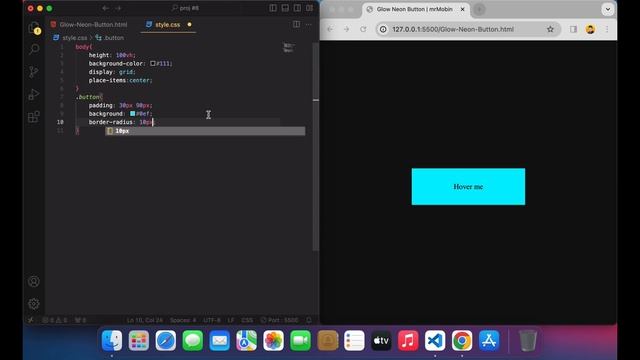Screen dimensions: 640x360
Task: Open errors and warnings in status bar
Action: pyautogui.click(x=55, y=320)
